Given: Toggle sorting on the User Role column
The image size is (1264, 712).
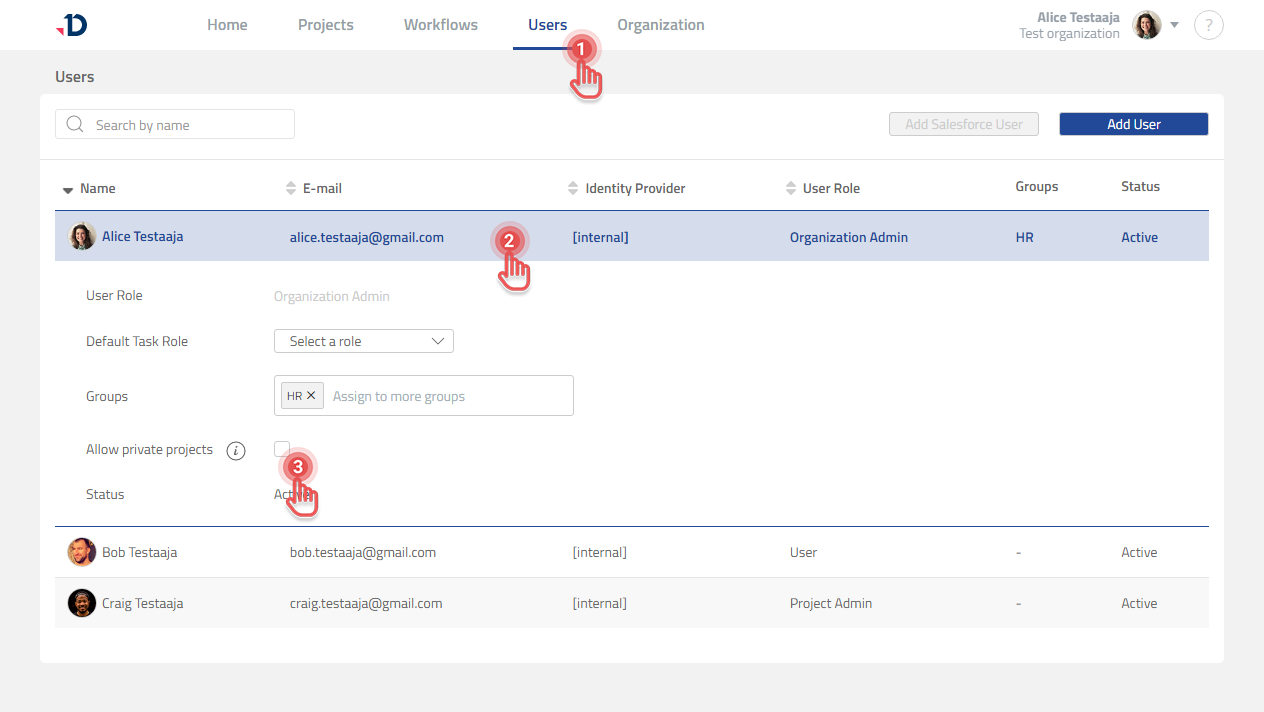Looking at the screenshot, I should tap(789, 188).
